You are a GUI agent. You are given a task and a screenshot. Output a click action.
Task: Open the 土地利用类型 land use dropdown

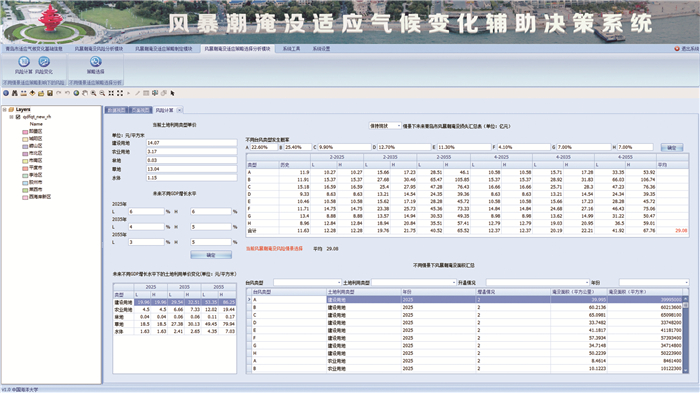(x=414, y=282)
